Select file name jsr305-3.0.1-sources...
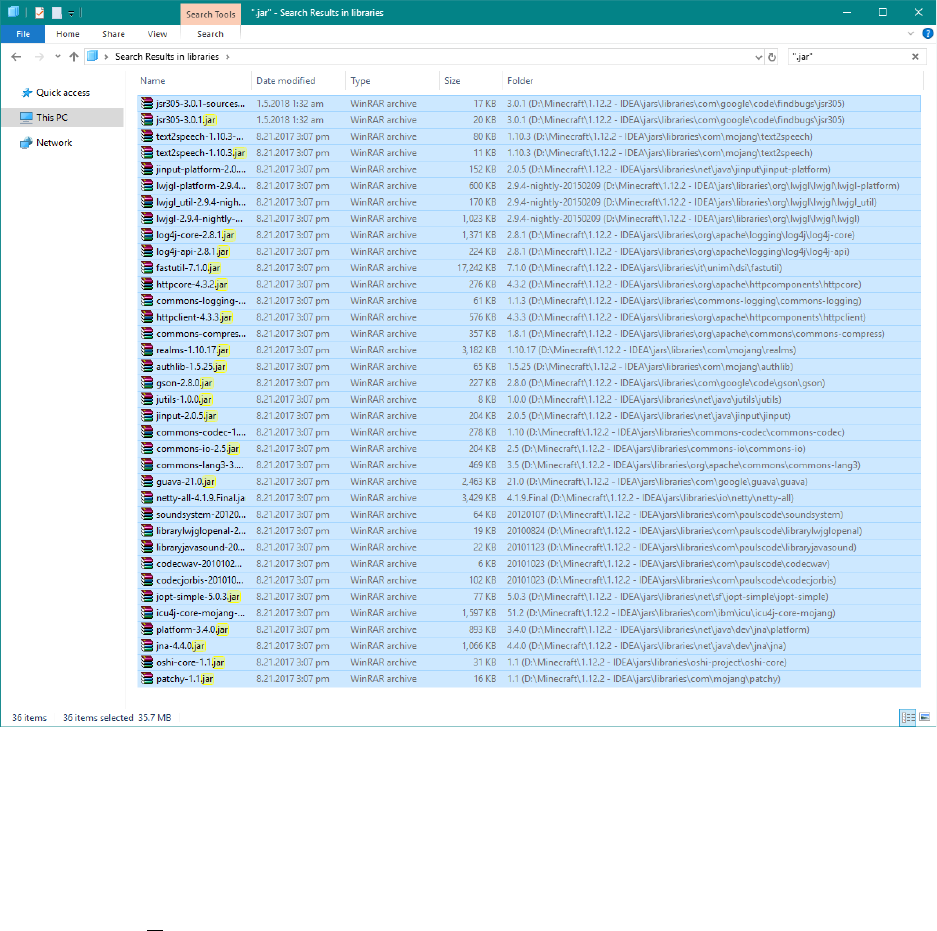937x931 pixels. tap(200, 103)
